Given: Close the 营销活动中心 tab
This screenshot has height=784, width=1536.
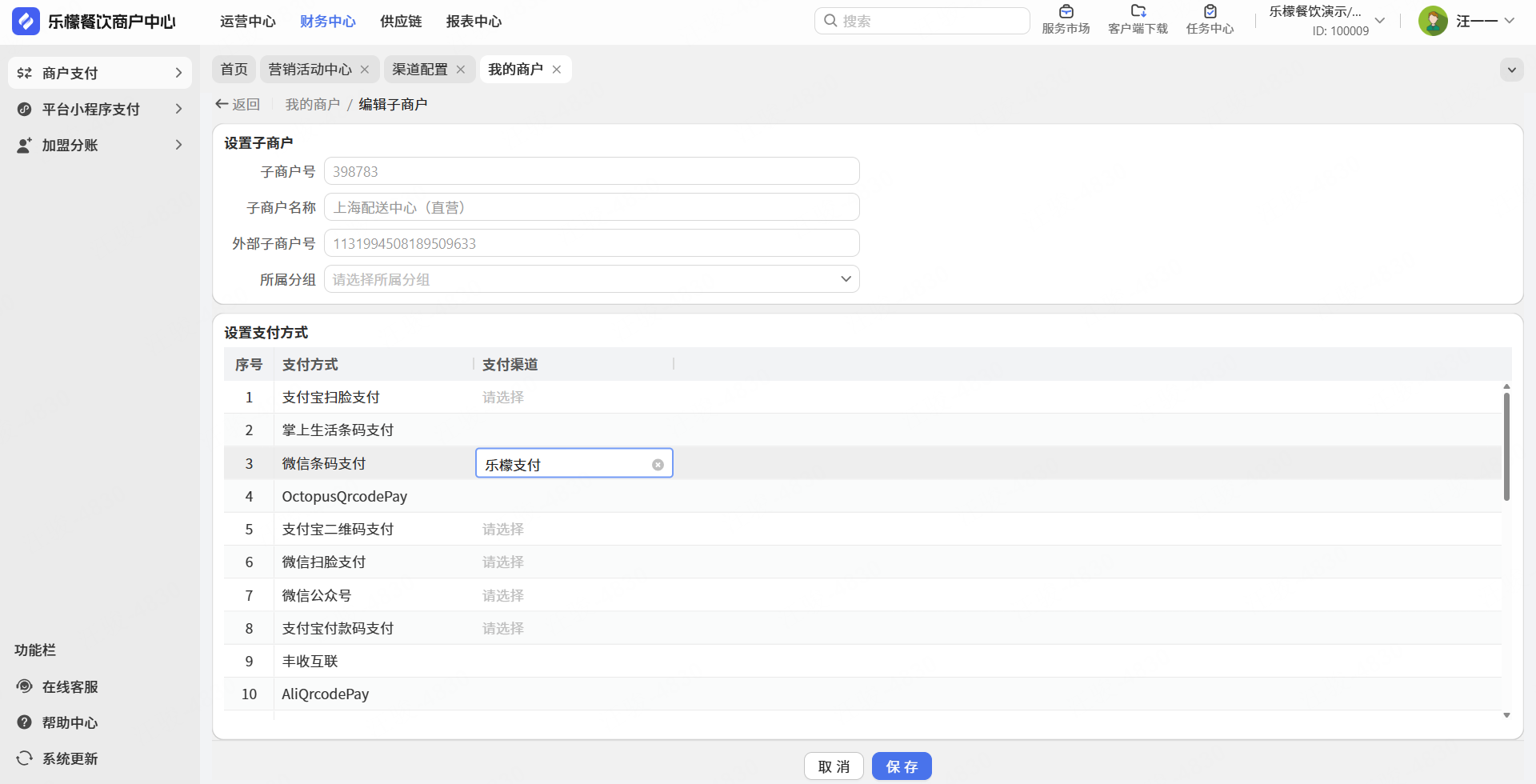Looking at the screenshot, I should (365, 70).
